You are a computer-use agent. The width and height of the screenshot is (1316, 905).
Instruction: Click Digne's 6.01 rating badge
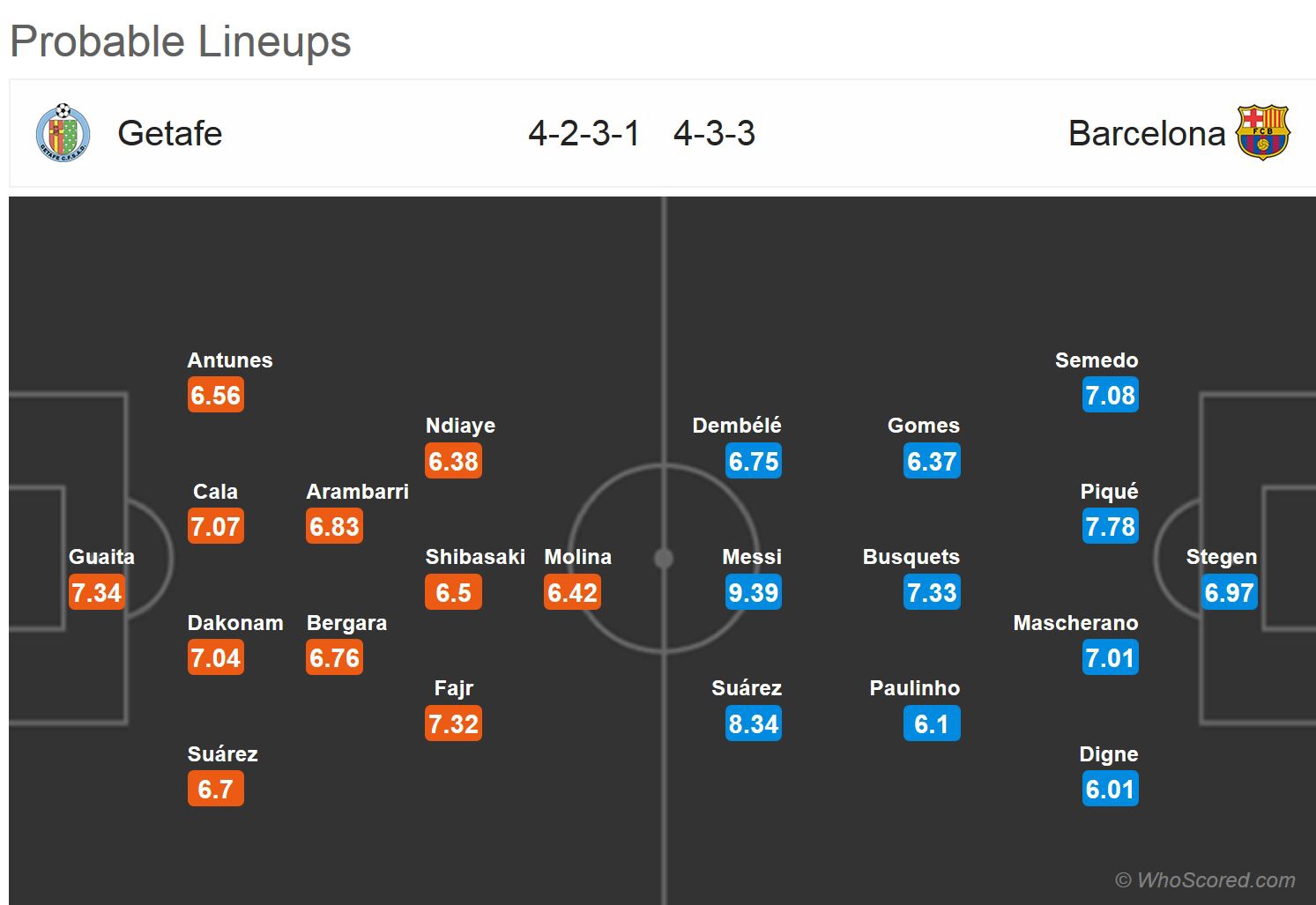click(1110, 790)
